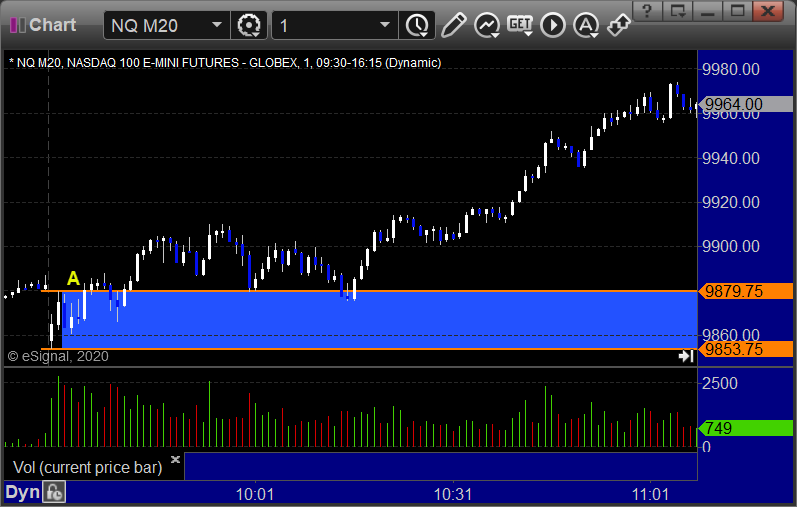Click the pin/link window icon
797x507 pixels.
(x=619, y=25)
